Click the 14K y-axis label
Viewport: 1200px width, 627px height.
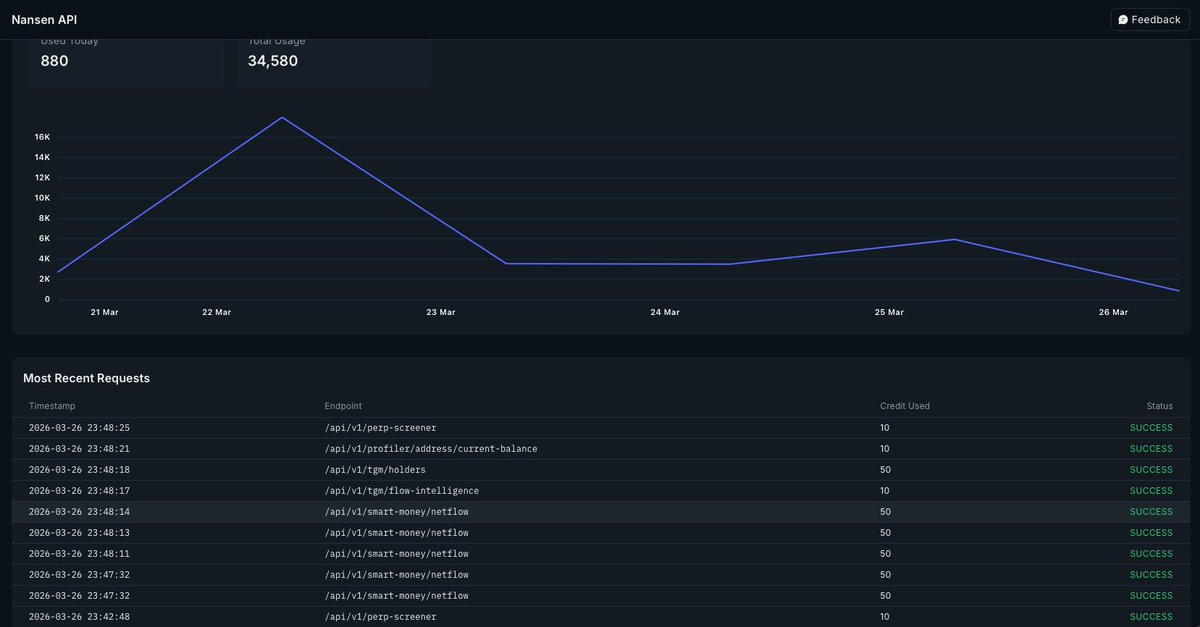pos(42,158)
